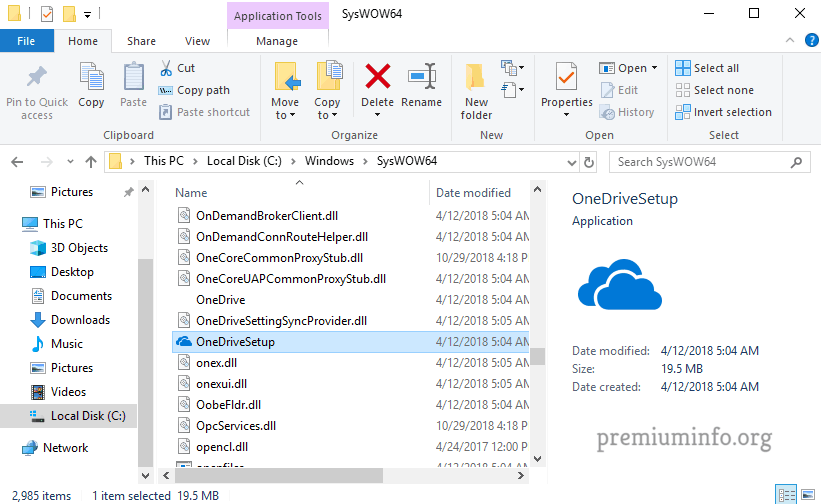The width and height of the screenshot is (821, 504).
Task: Click the file list vertical scrollbar thumb
Action: [538, 357]
